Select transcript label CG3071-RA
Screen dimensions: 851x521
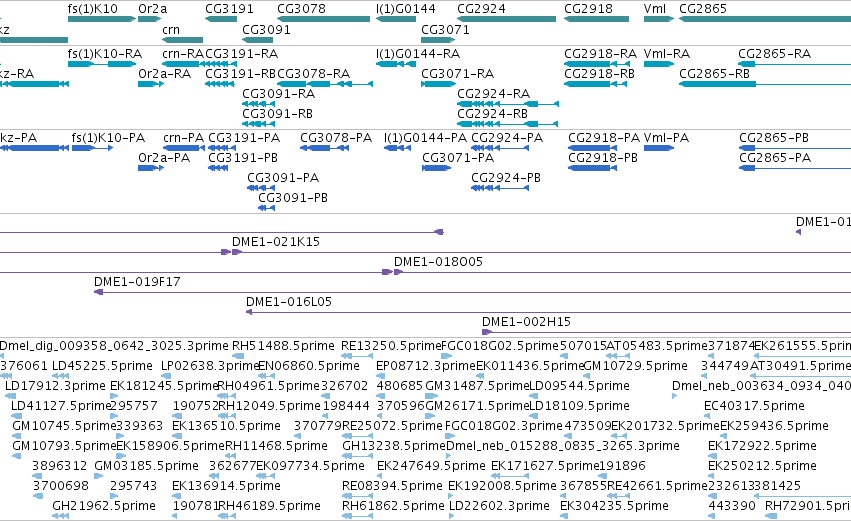point(458,74)
